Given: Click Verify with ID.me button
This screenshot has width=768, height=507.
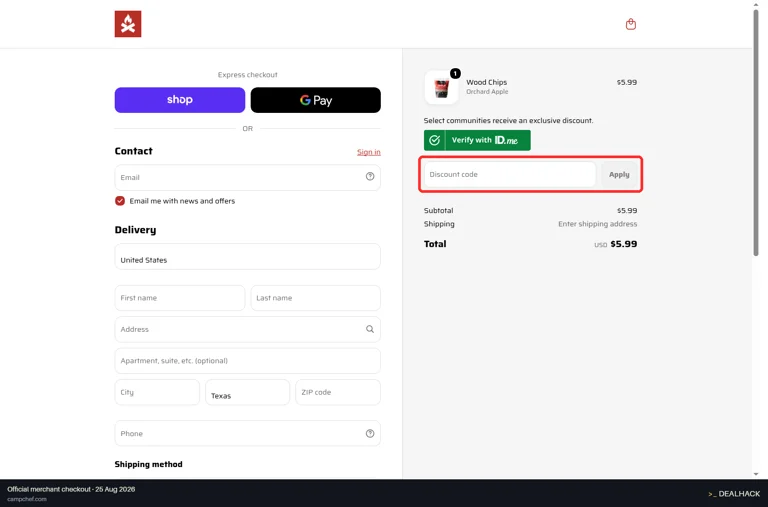Looking at the screenshot, I should tap(477, 140).
